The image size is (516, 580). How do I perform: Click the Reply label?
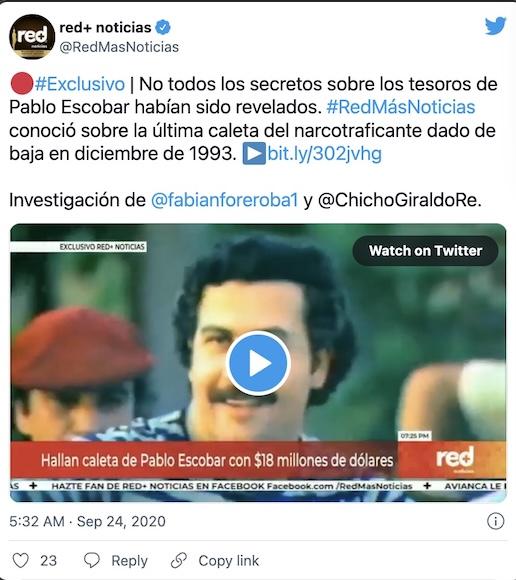click(x=129, y=561)
